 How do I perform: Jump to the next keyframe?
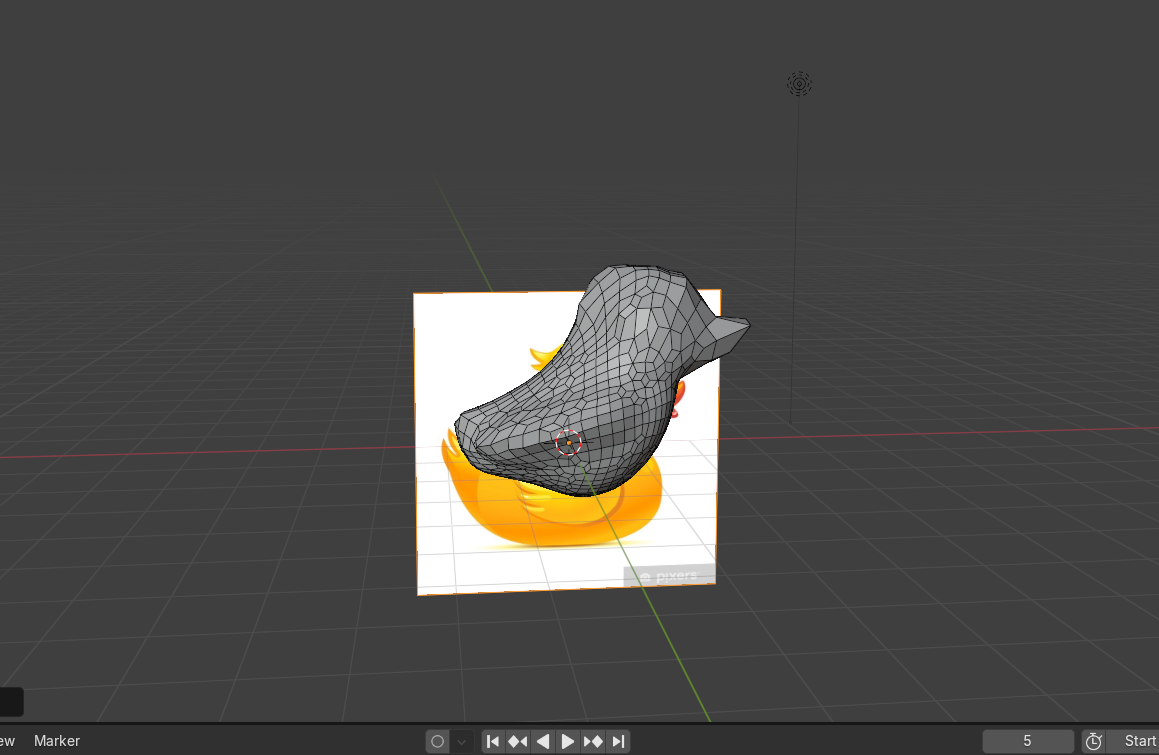593,741
